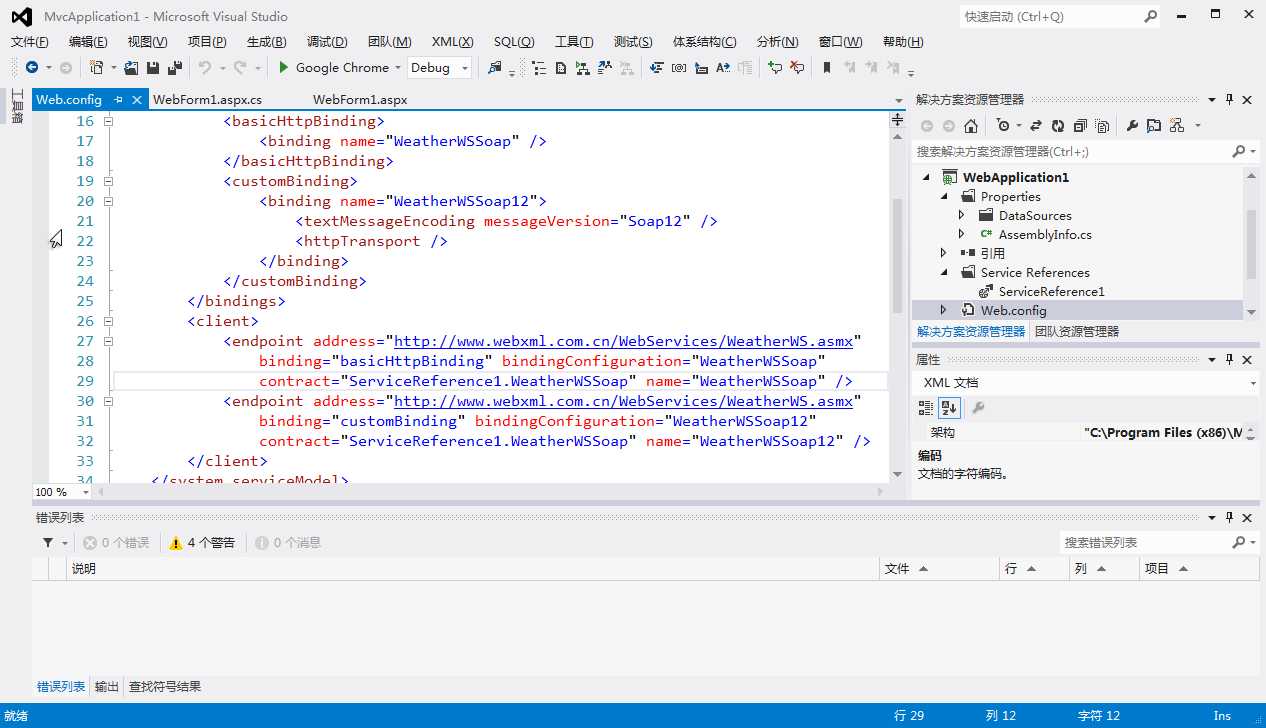Viewport: 1266px width, 728px height.
Task: Open the Google Chrome browser target dropdown
Action: pos(397,67)
